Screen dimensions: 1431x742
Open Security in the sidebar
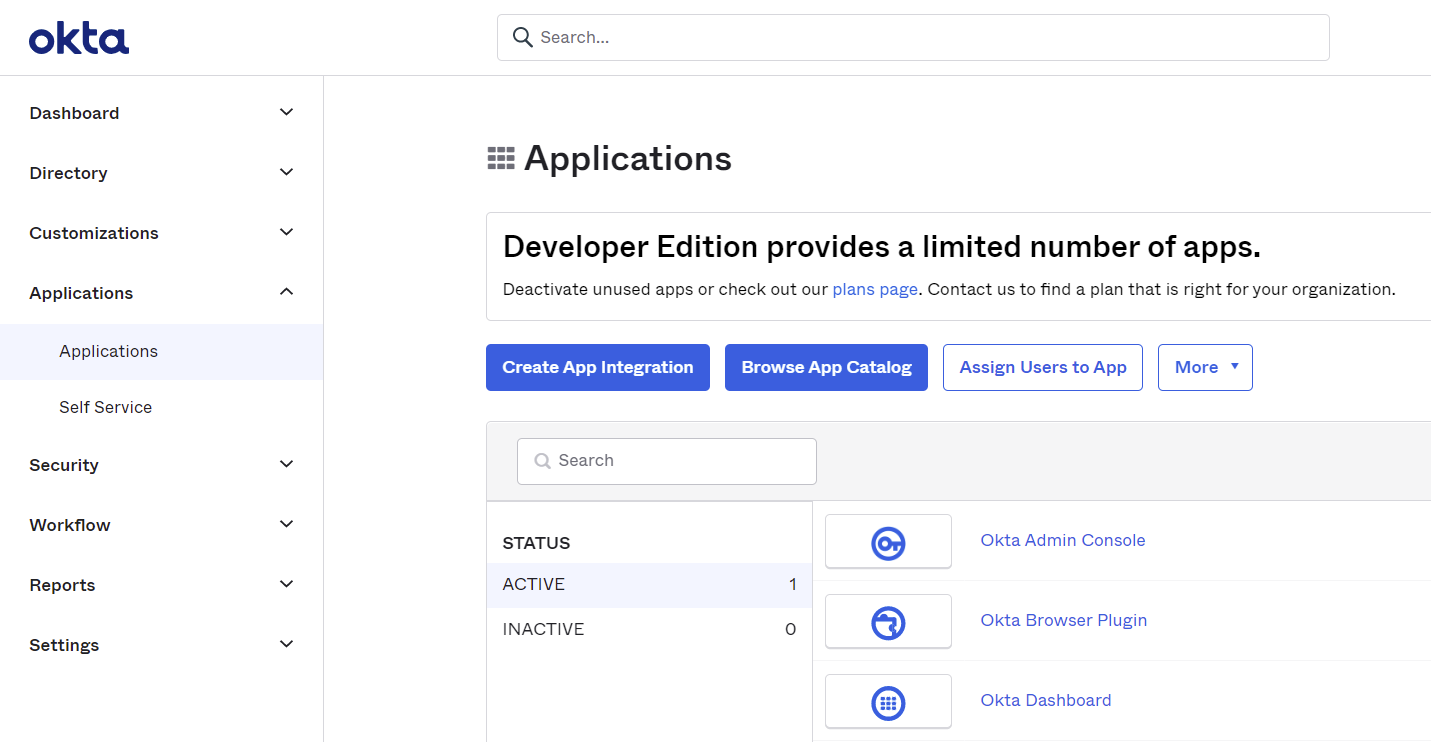64,465
